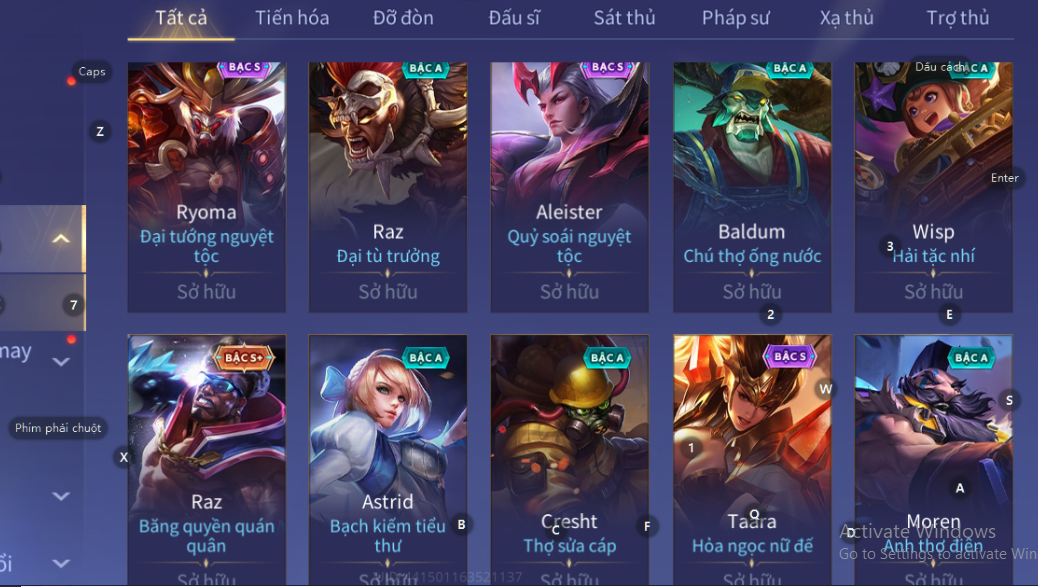Click the BẬC A badge on Baldum card

click(790, 69)
